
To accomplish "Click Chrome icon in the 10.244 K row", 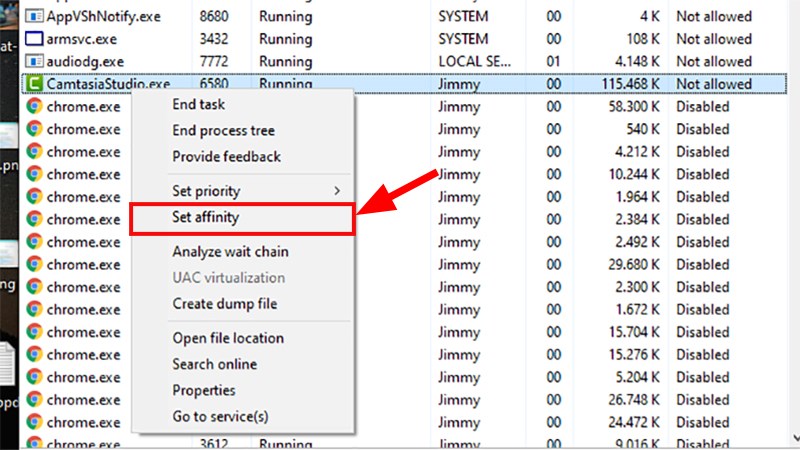I will 34,174.
